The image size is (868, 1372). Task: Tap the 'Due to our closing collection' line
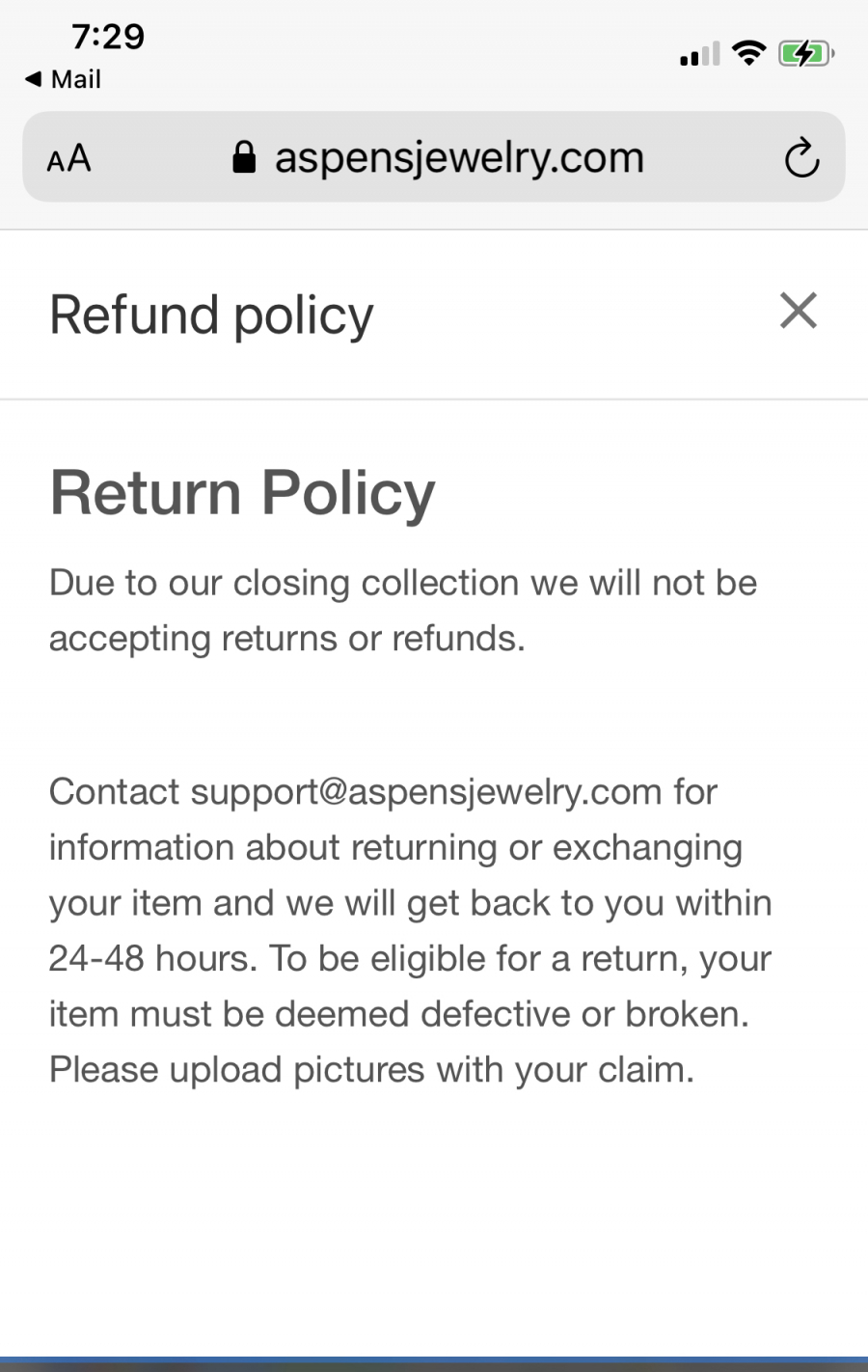[403, 583]
